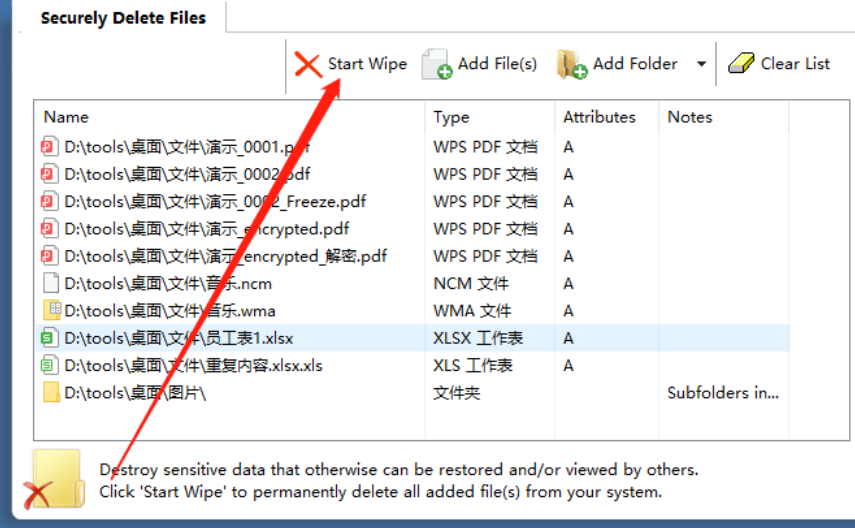
Task: Clear the list of files
Action: coord(779,64)
